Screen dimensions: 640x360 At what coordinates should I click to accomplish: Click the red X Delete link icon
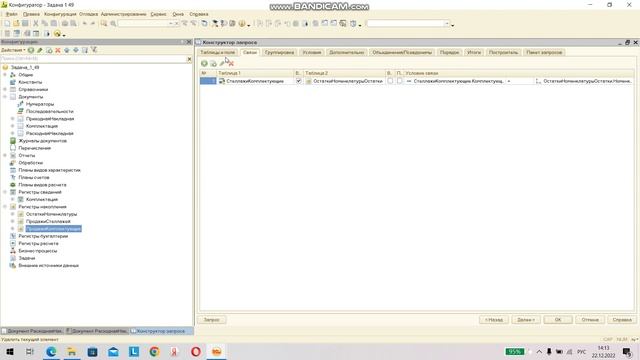pos(231,63)
